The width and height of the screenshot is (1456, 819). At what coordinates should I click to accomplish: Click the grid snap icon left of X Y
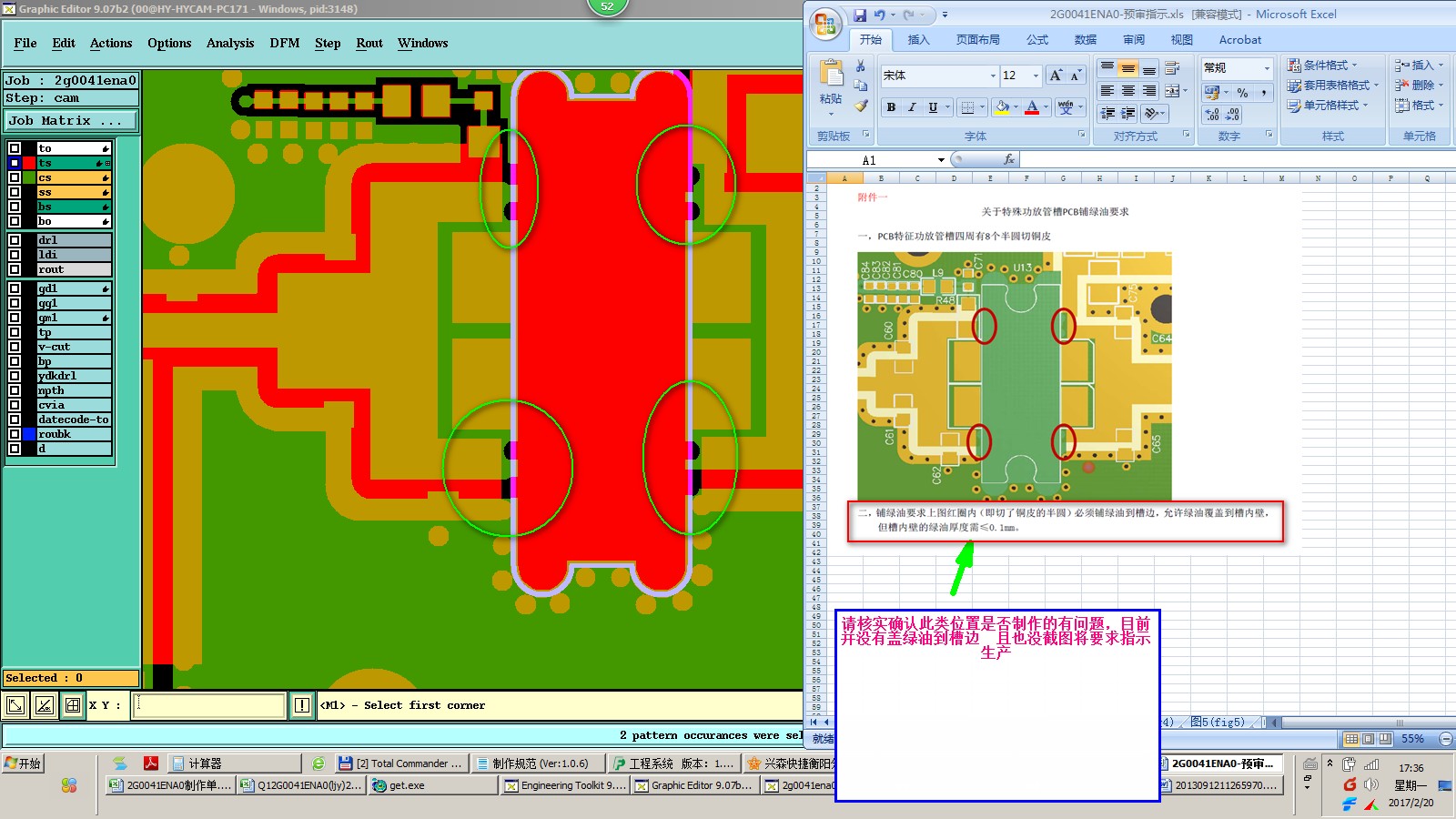(x=73, y=705)
